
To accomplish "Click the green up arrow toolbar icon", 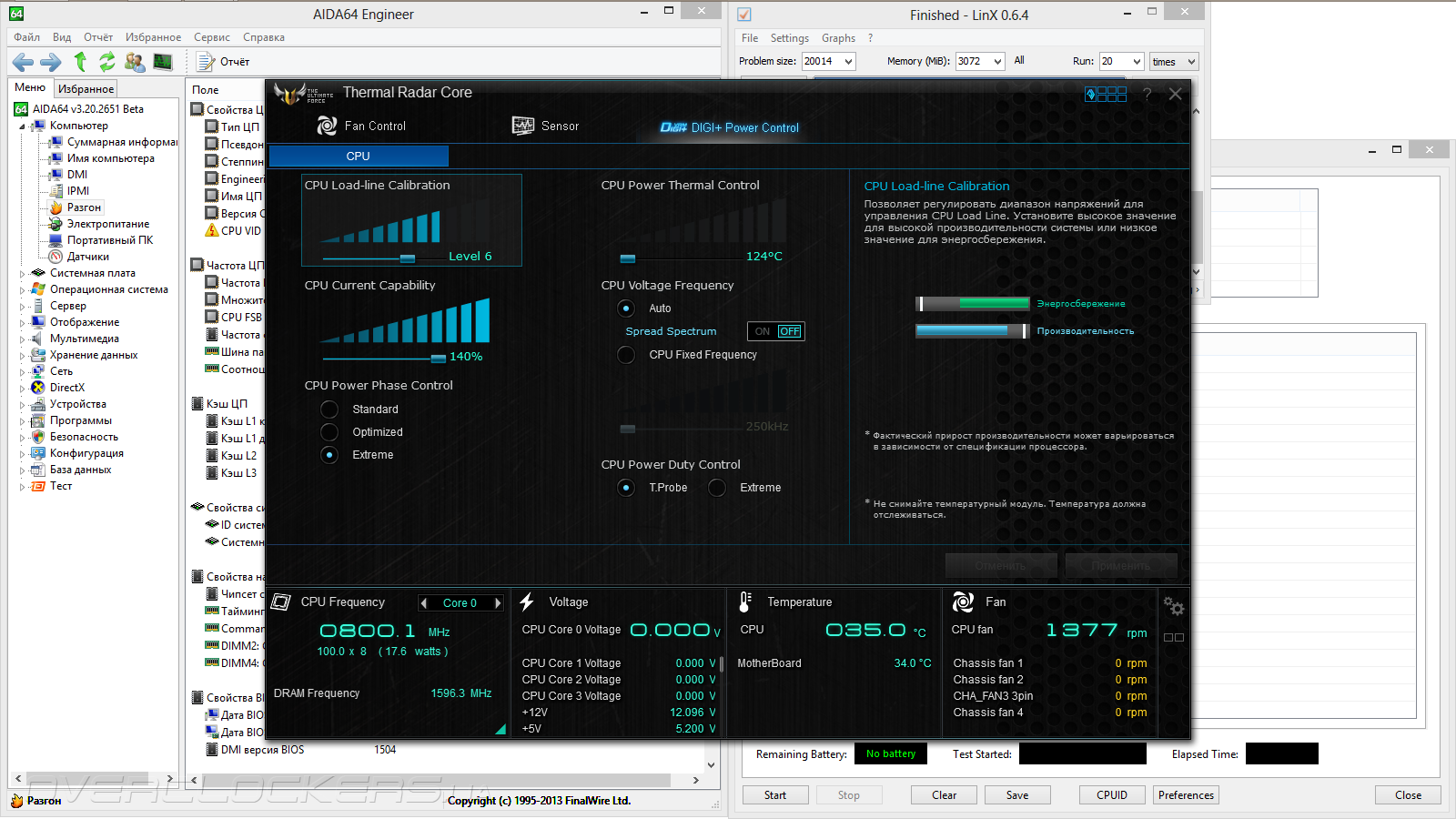I will [80, 62].
